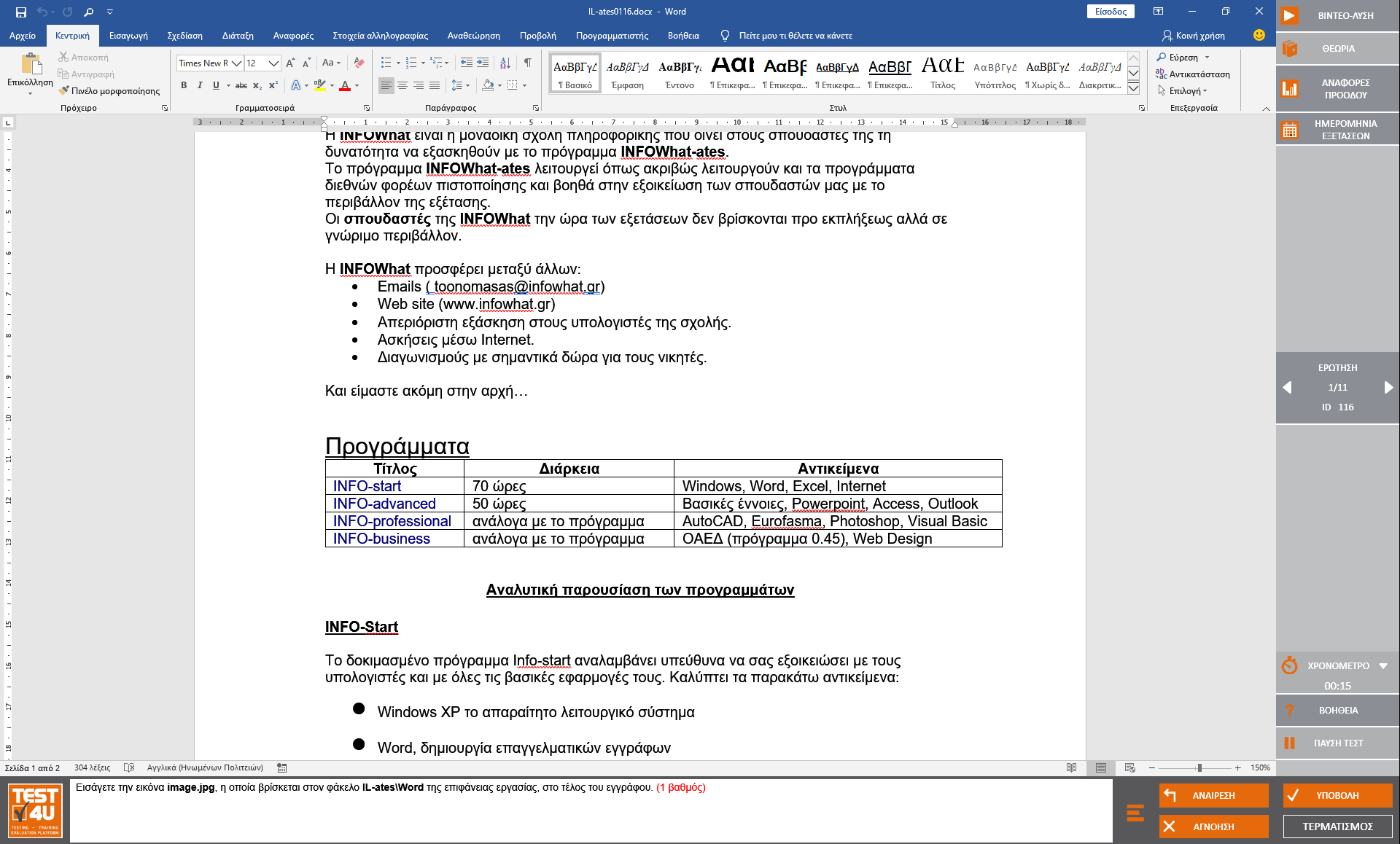Click the ΒΙΝΤΕΟ-ΛΥΣΗ play icon
The height and width of the screenshot is (844, 1400).
(x=1290, y=15)
